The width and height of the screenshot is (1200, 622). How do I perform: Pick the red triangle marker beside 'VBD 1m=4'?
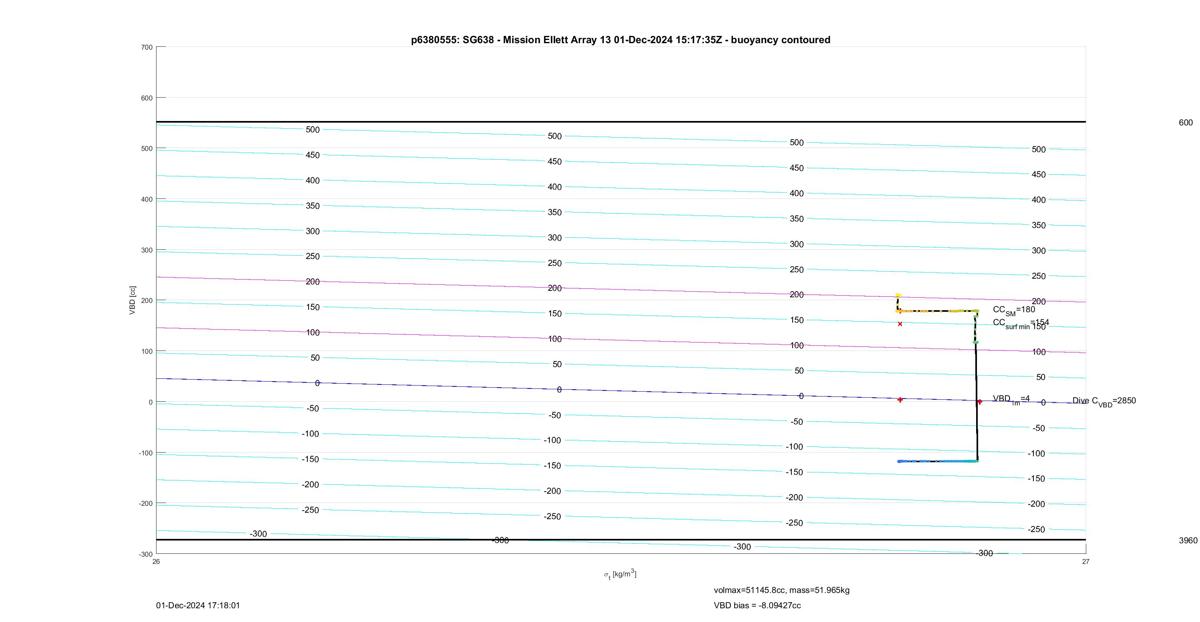979,402
